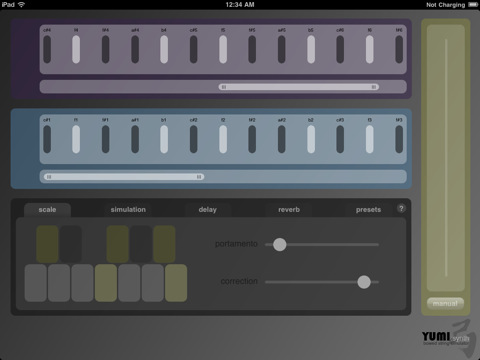The height and width of the screenshot is (360, 480).
Task: Tap the f#6 note bar on purple string
Action: (x=399, y=49)
